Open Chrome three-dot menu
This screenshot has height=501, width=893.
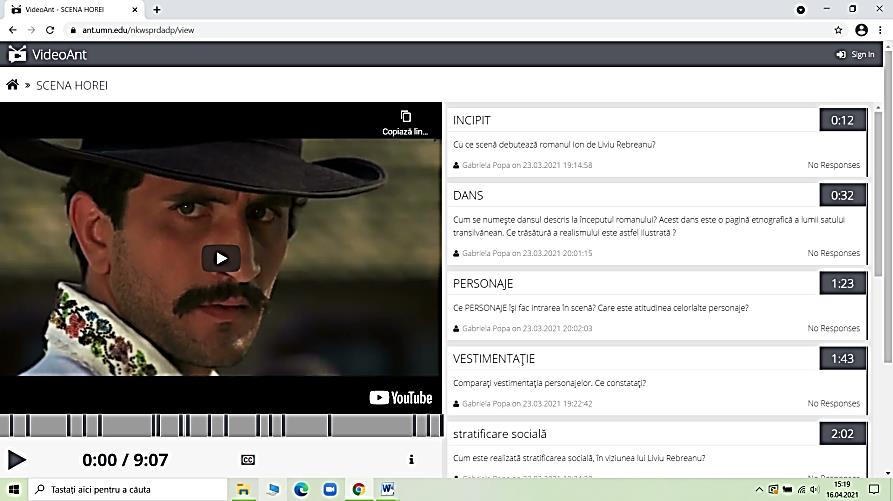pos(880,30)
